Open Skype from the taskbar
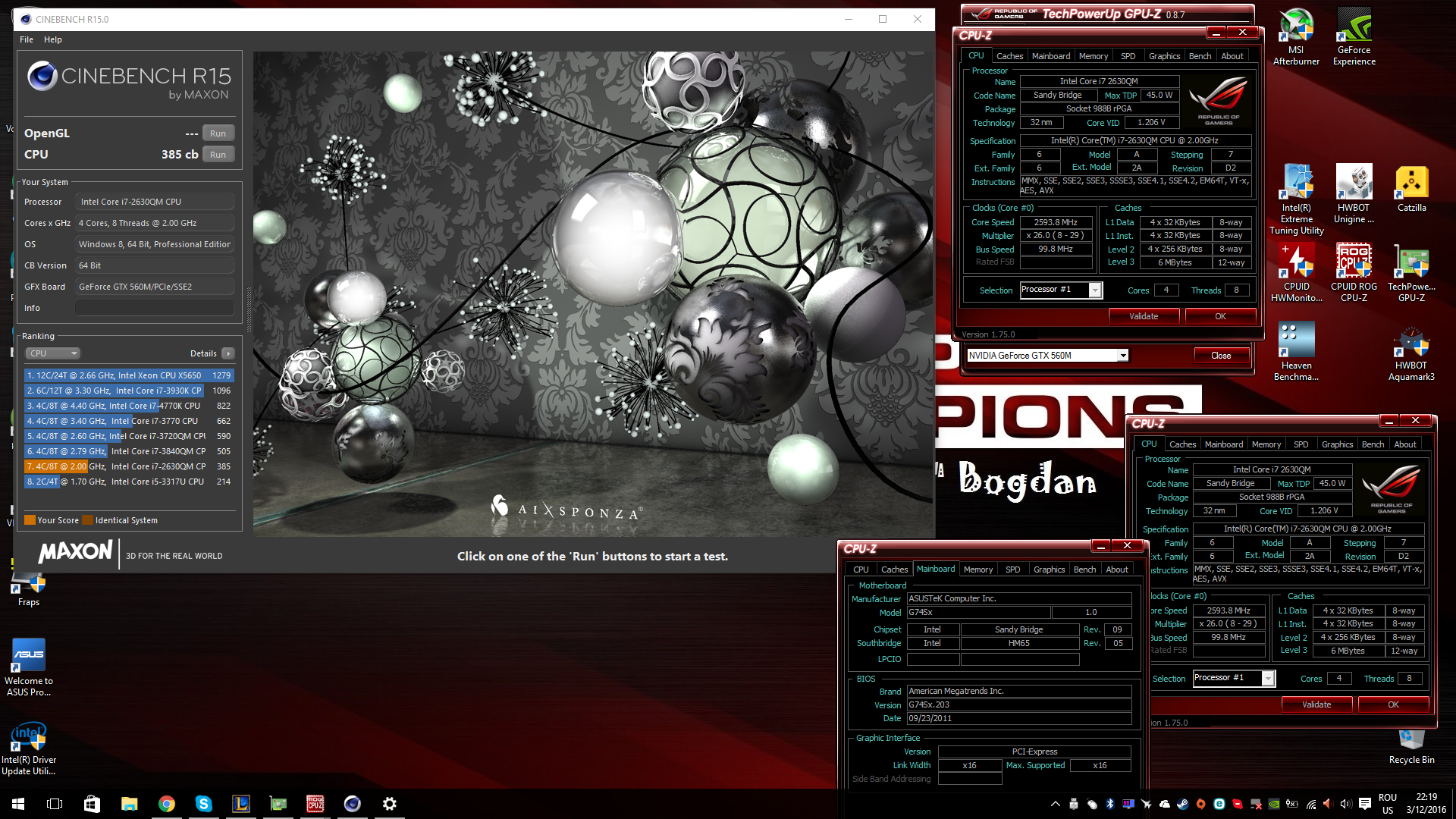This screenshot has width=1456, height=819. click(x=203, y=804)
